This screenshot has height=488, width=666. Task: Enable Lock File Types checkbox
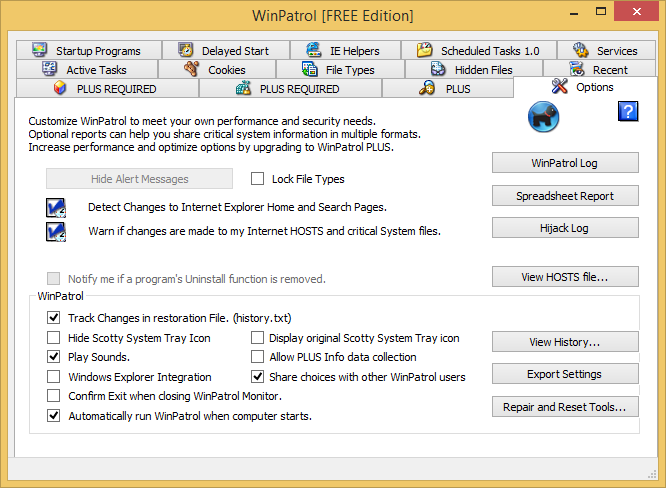click(x=257, y=179)
